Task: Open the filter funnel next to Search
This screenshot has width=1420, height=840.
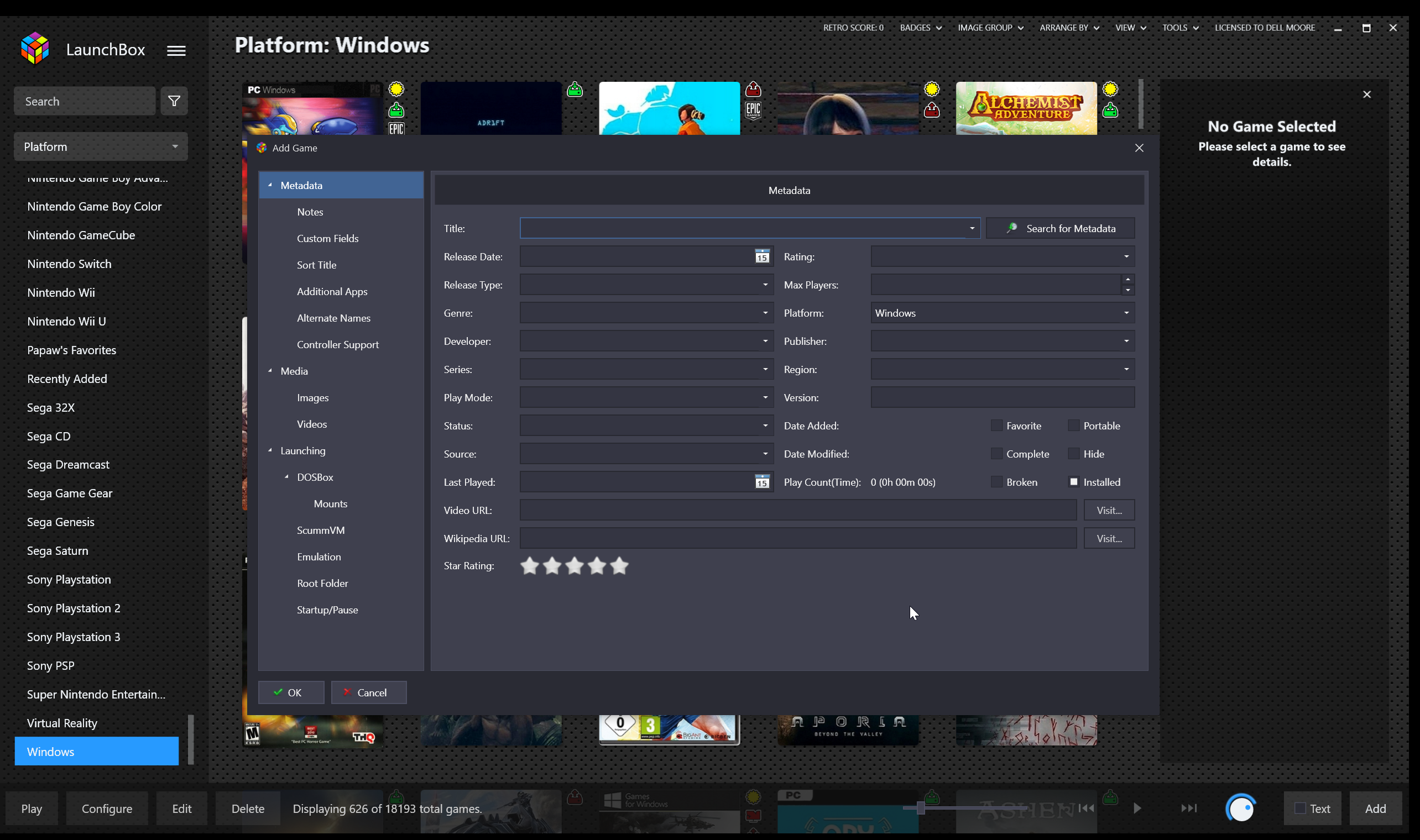Action: [174, 101]
